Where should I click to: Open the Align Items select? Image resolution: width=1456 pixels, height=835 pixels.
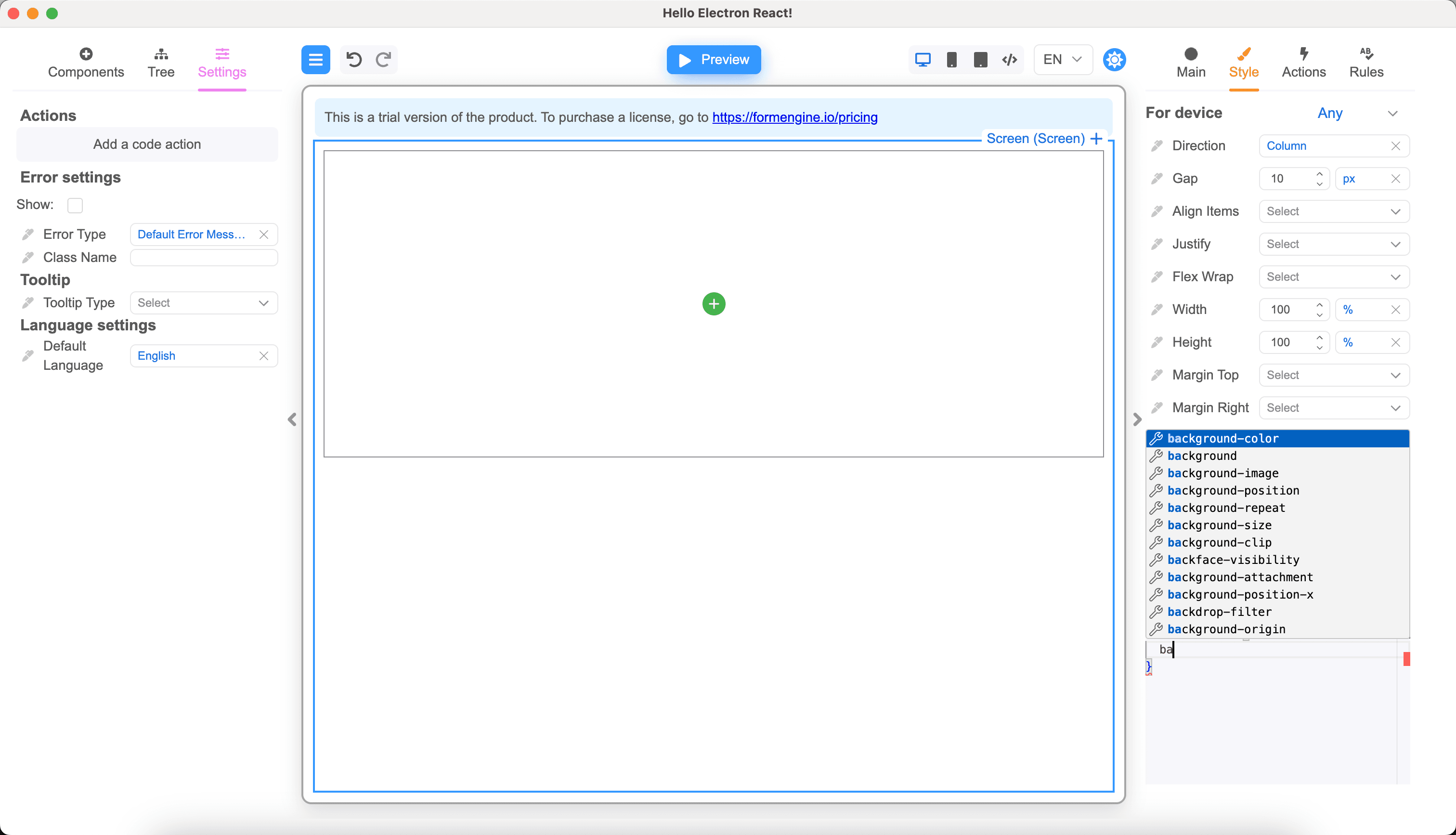(1333, 211)
